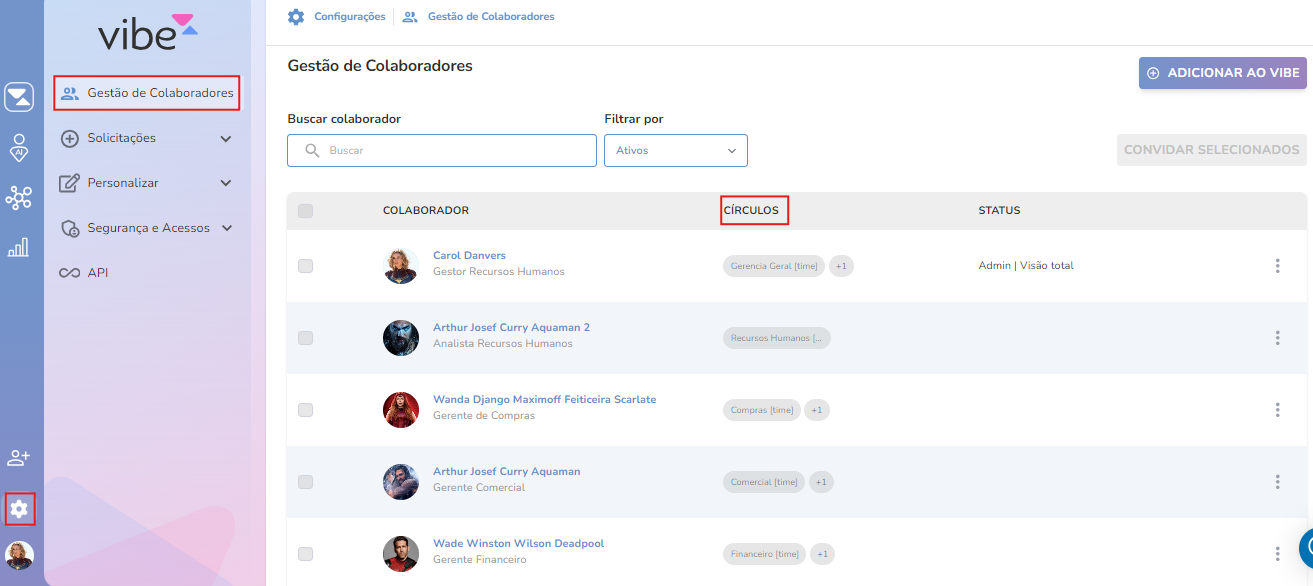Expand the Solicitações menu chevron
Viewport: 1313px width, 586px height.
(226, 139)
